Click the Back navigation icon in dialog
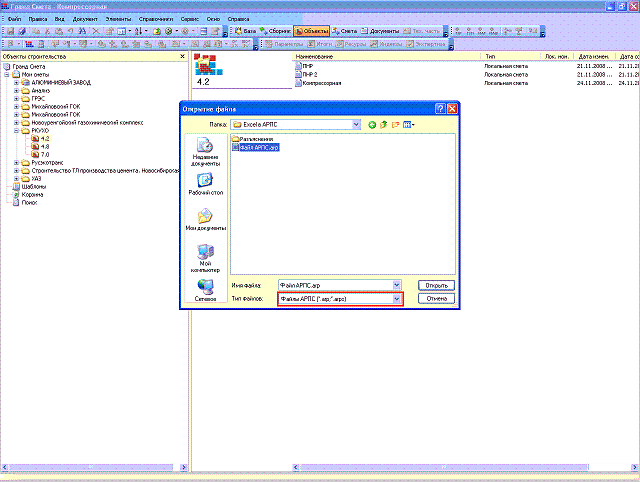 click(x=372, y=124)
